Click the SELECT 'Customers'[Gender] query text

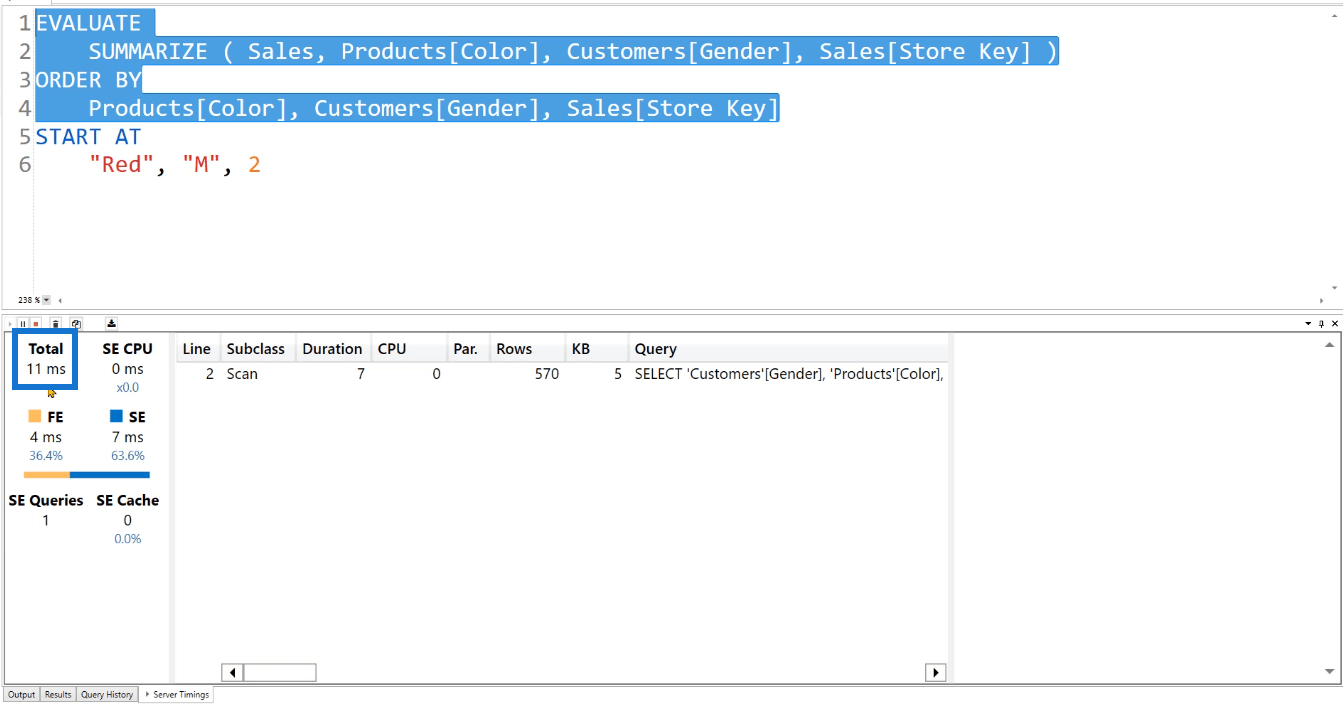[789, 374]
